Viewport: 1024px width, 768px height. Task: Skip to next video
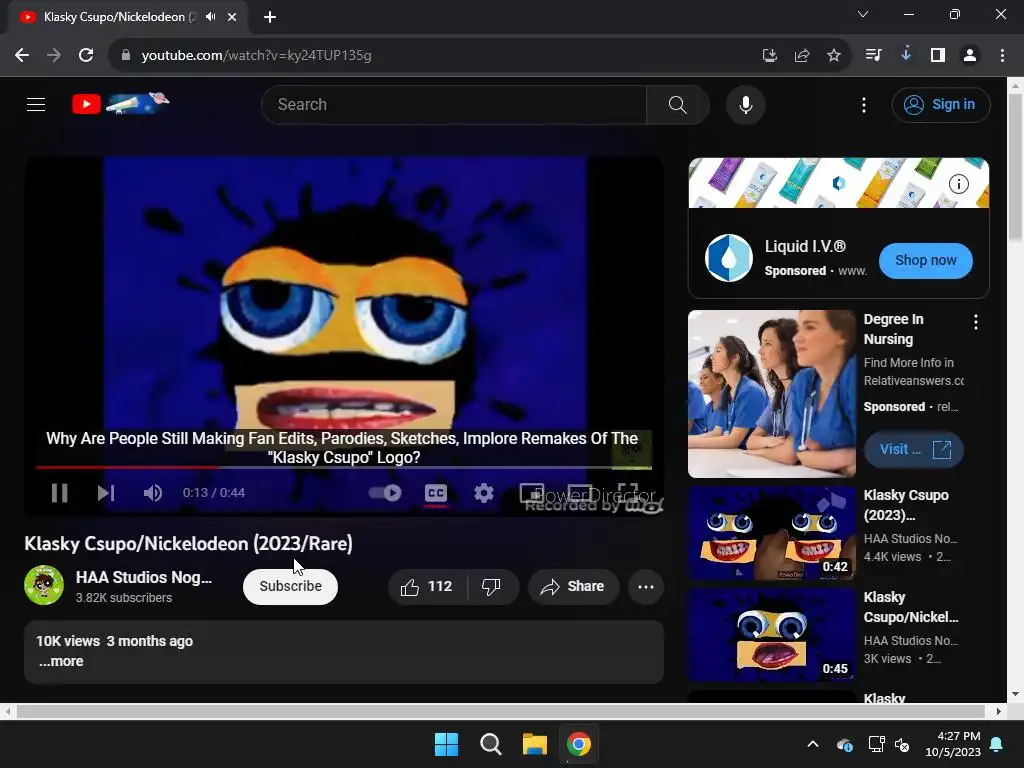(106, 493)
